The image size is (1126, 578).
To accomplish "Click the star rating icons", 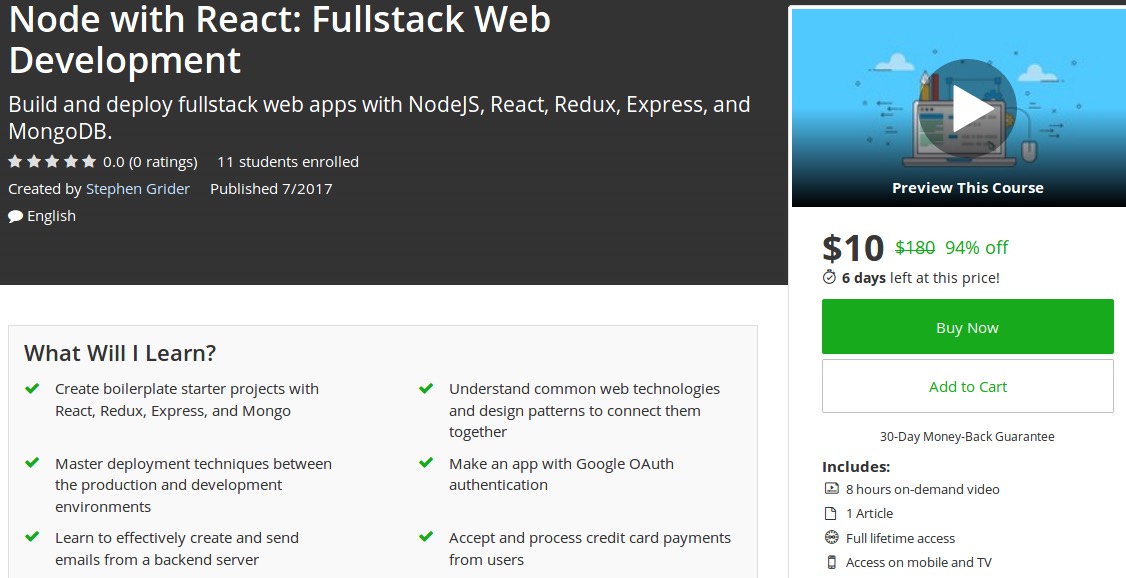I will pos(52,162).
